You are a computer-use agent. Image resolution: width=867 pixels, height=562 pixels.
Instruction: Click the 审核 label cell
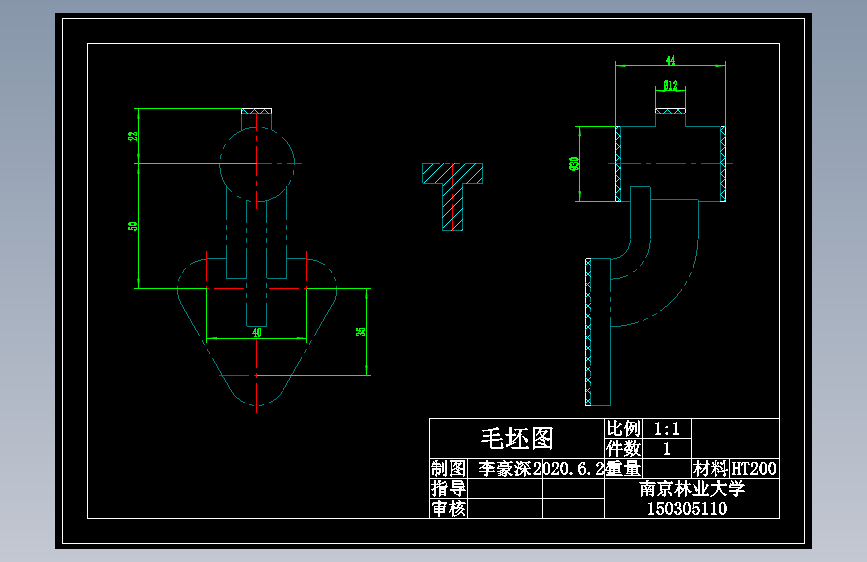448,508
